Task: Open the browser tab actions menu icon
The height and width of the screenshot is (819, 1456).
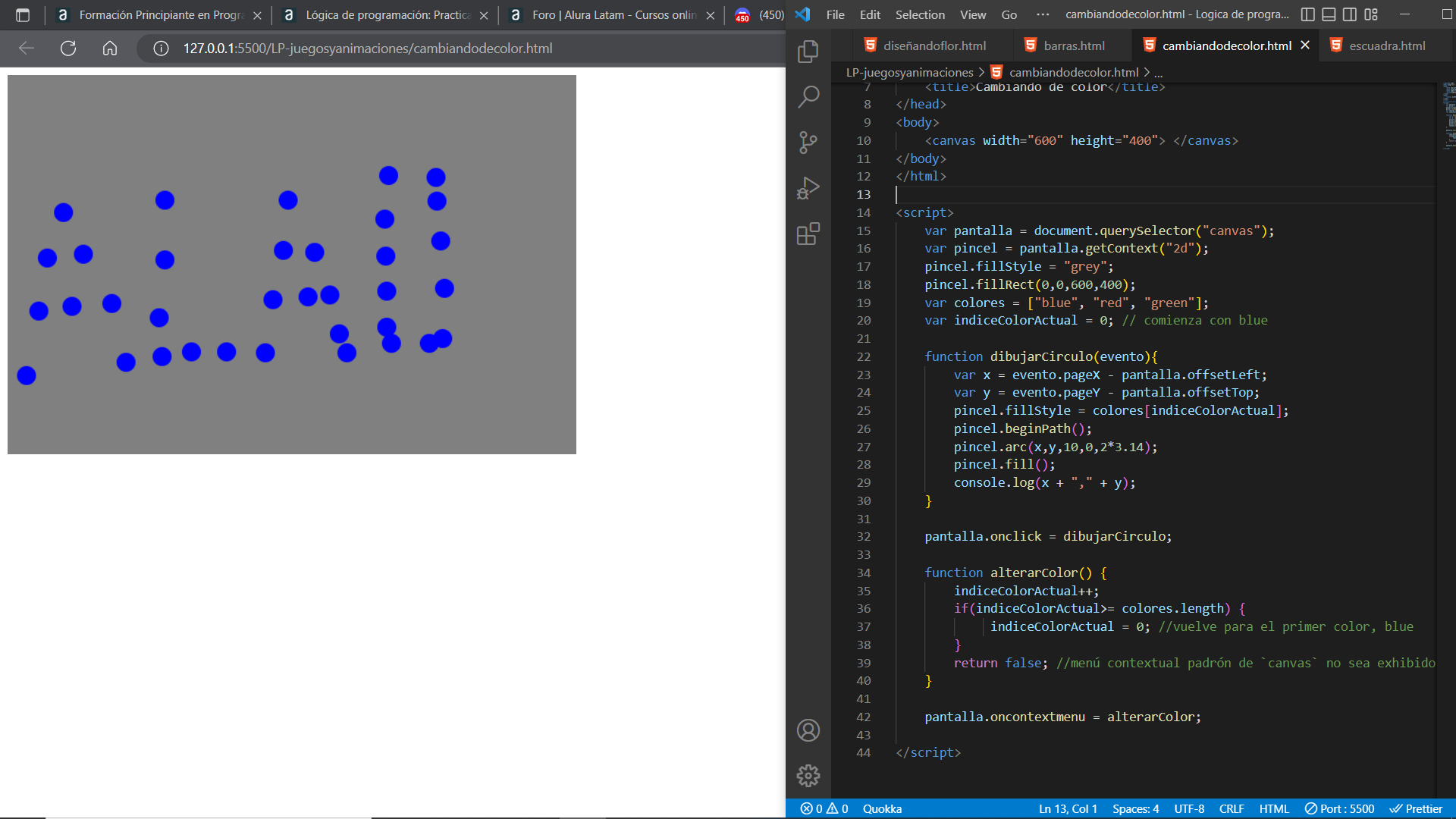Action: coord(23,15)
